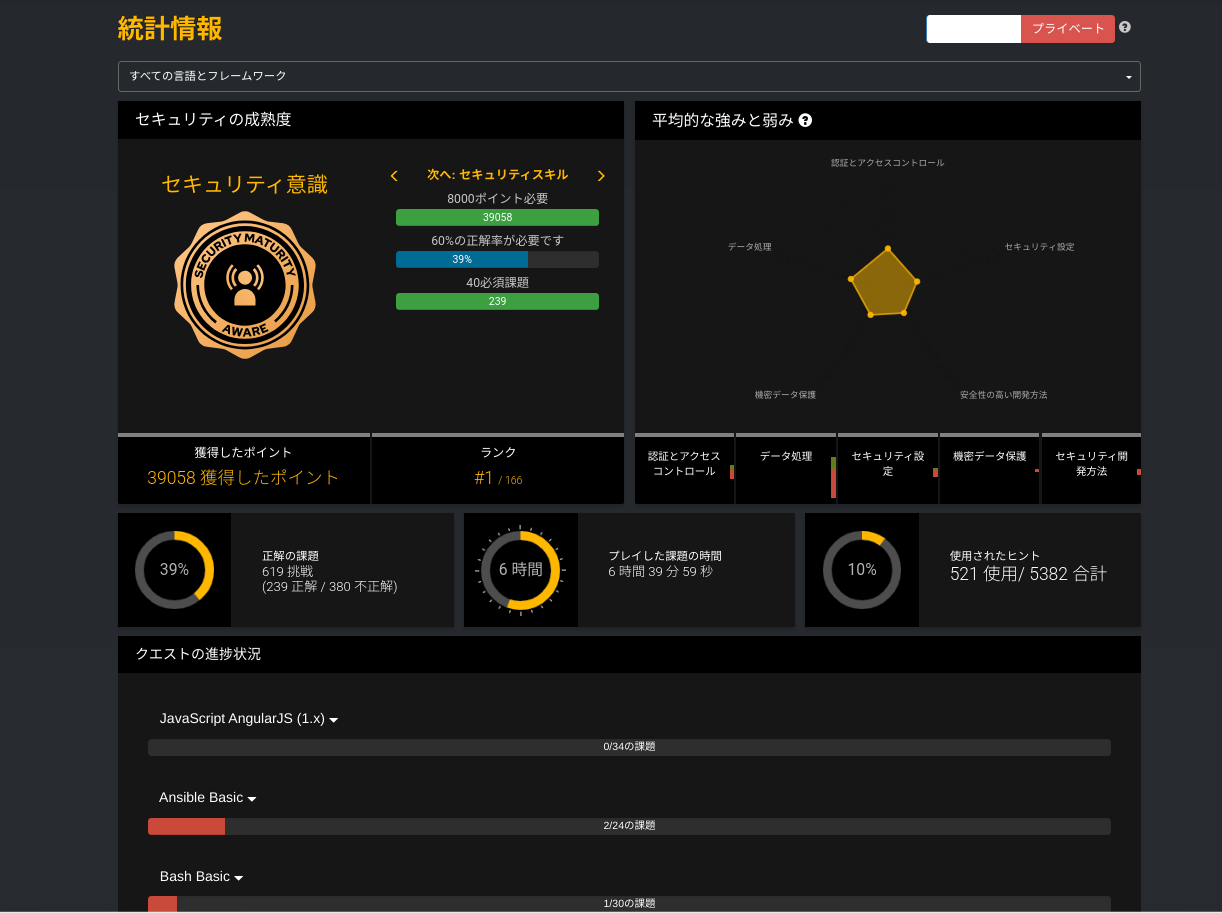Select セキュリティ開発方法 category tile
The height and width of the screenshot is (913, 1222).
click(x=1091, y=469)
